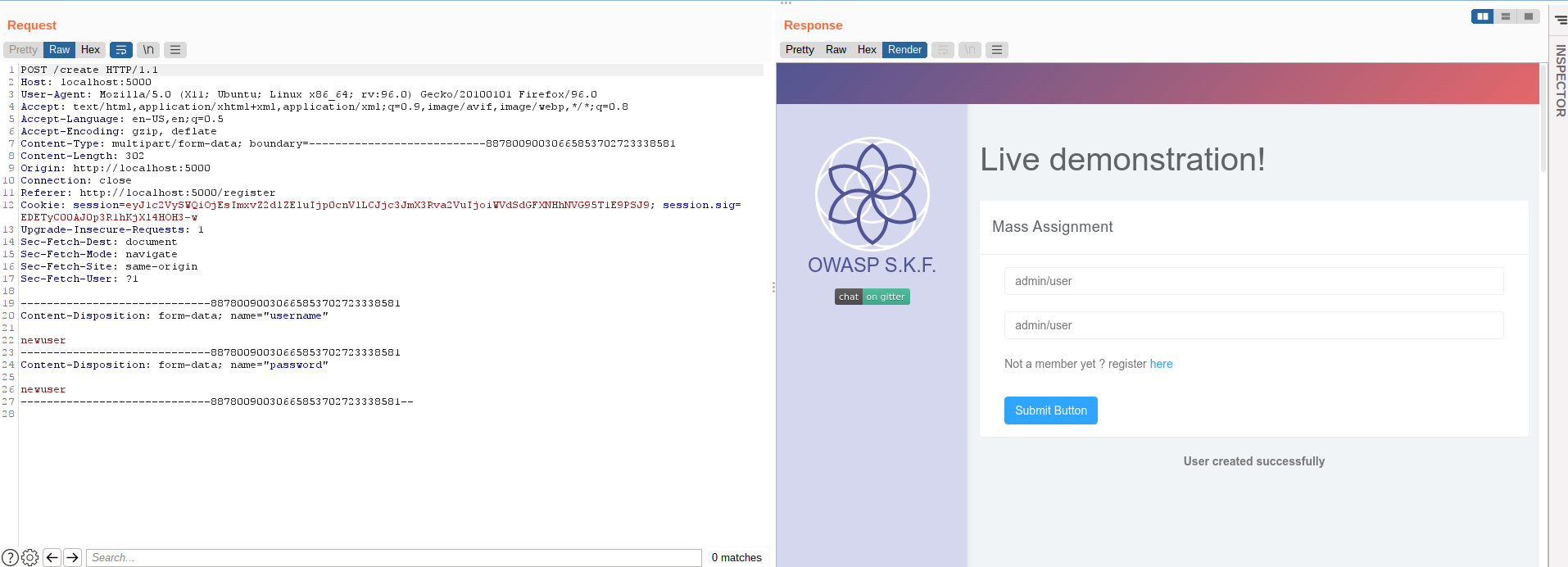The width and height of the screenshot is (1568, 567).
Task: Click the blue Submit Button
Action: pyautogui.click(x=1051, y=411)
